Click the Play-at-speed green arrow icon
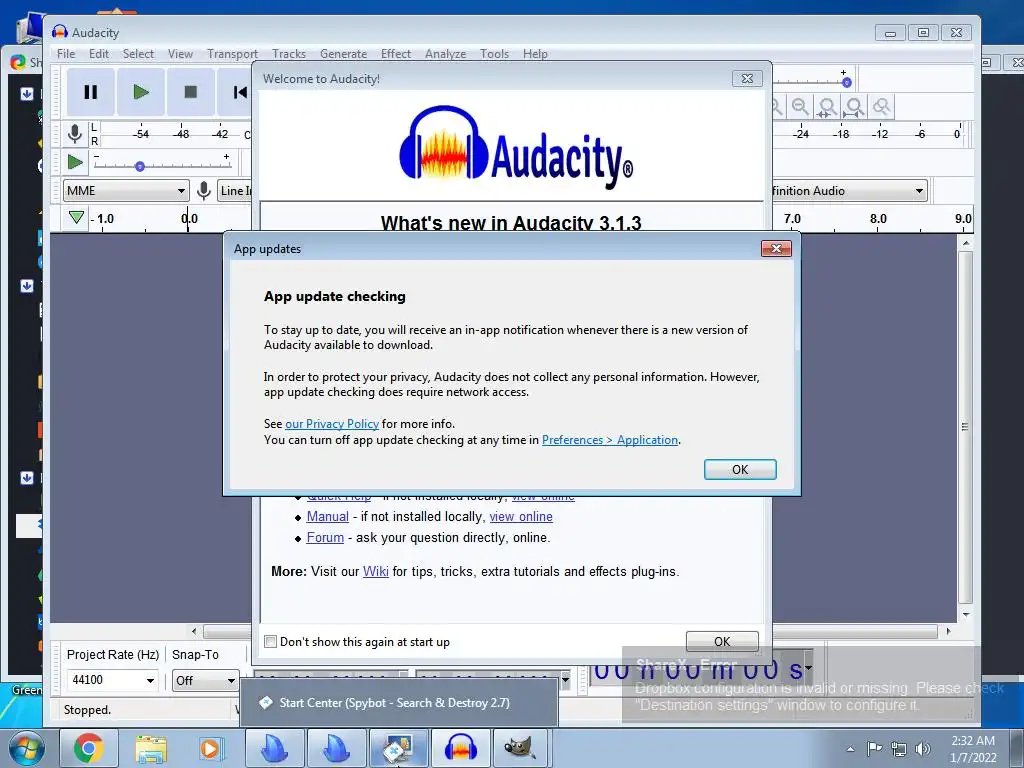 tap(75, 162)
